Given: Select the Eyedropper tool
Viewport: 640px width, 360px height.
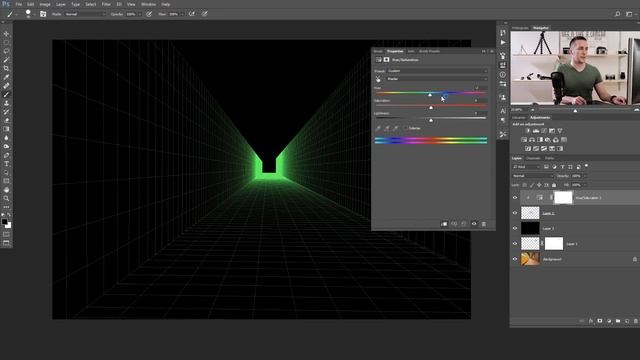Looking at the screenshot, I should click(6, 77).
